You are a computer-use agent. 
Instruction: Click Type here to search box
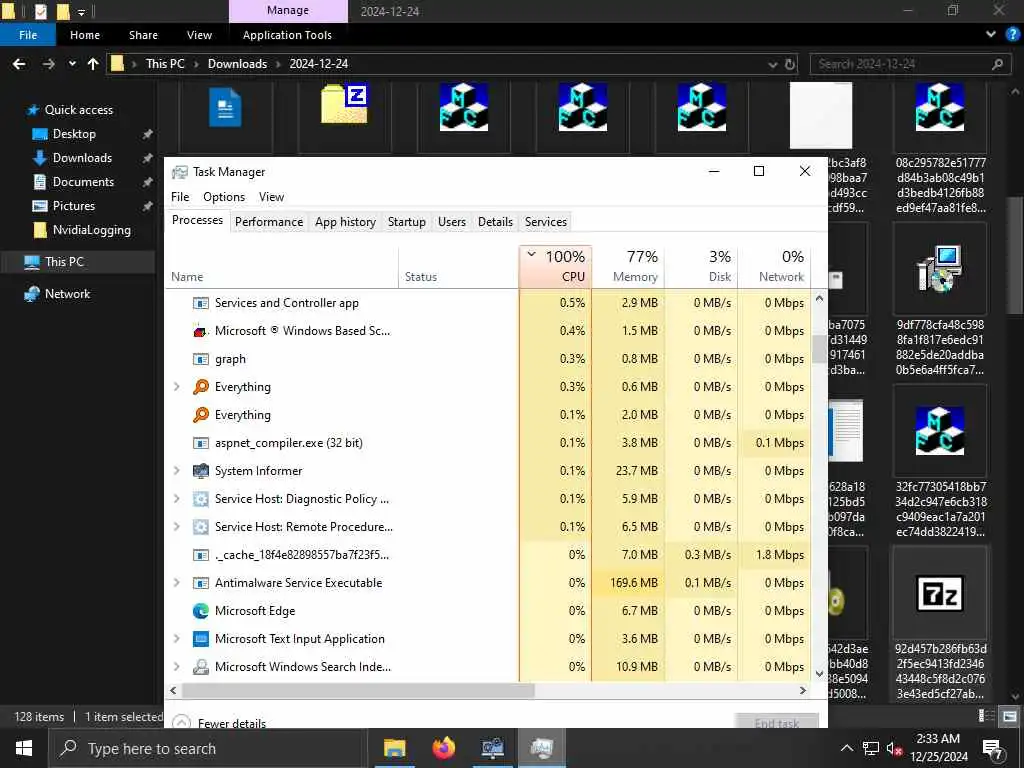[x=207, y=748]
